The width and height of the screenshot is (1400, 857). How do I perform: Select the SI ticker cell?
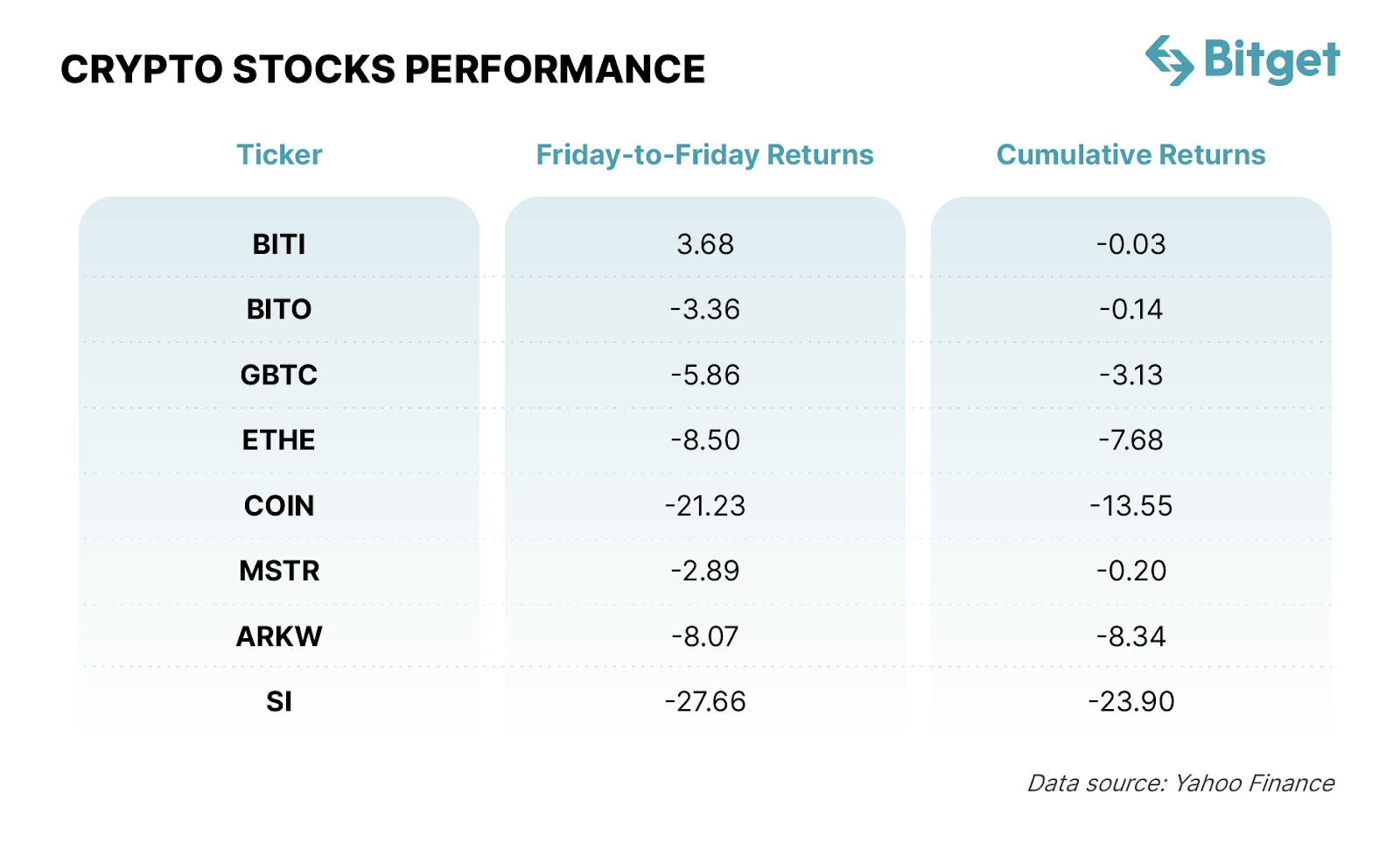(x=279, y=701)
